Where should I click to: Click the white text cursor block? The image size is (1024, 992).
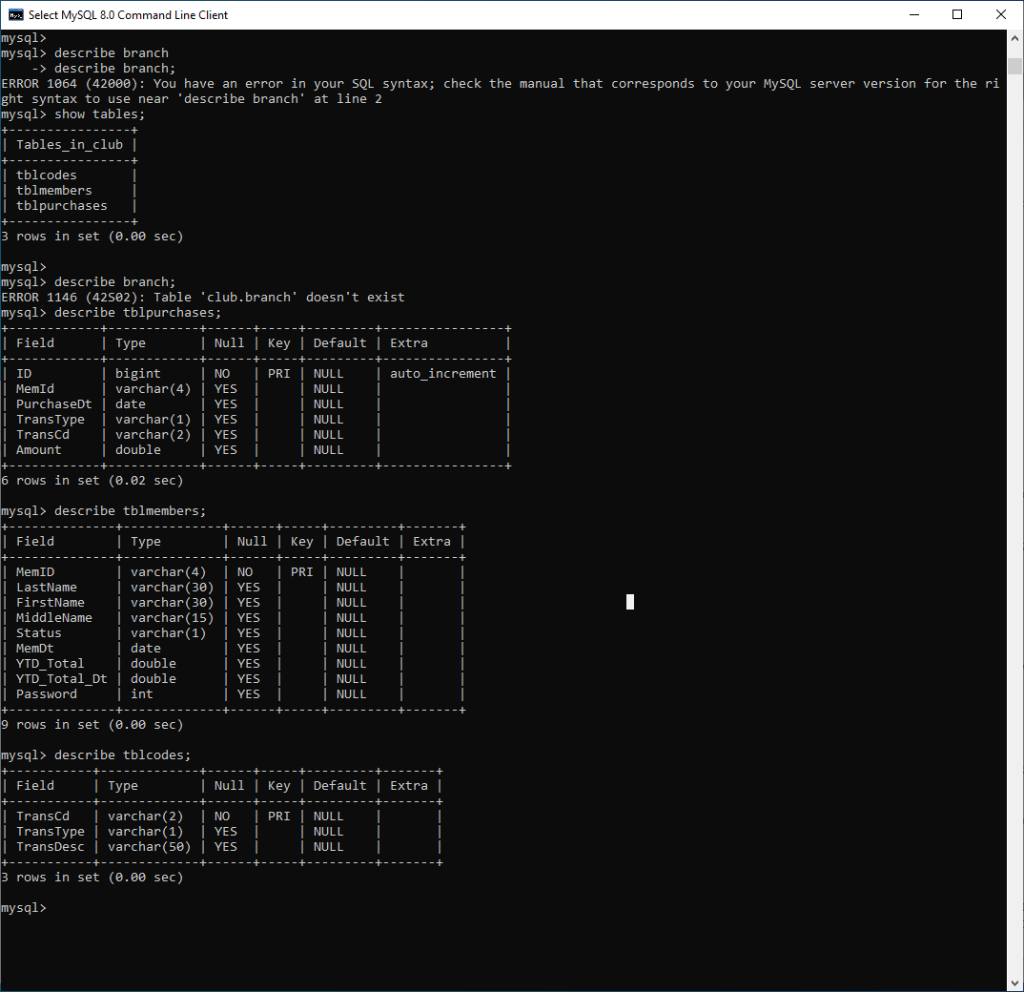coord(630,602)
